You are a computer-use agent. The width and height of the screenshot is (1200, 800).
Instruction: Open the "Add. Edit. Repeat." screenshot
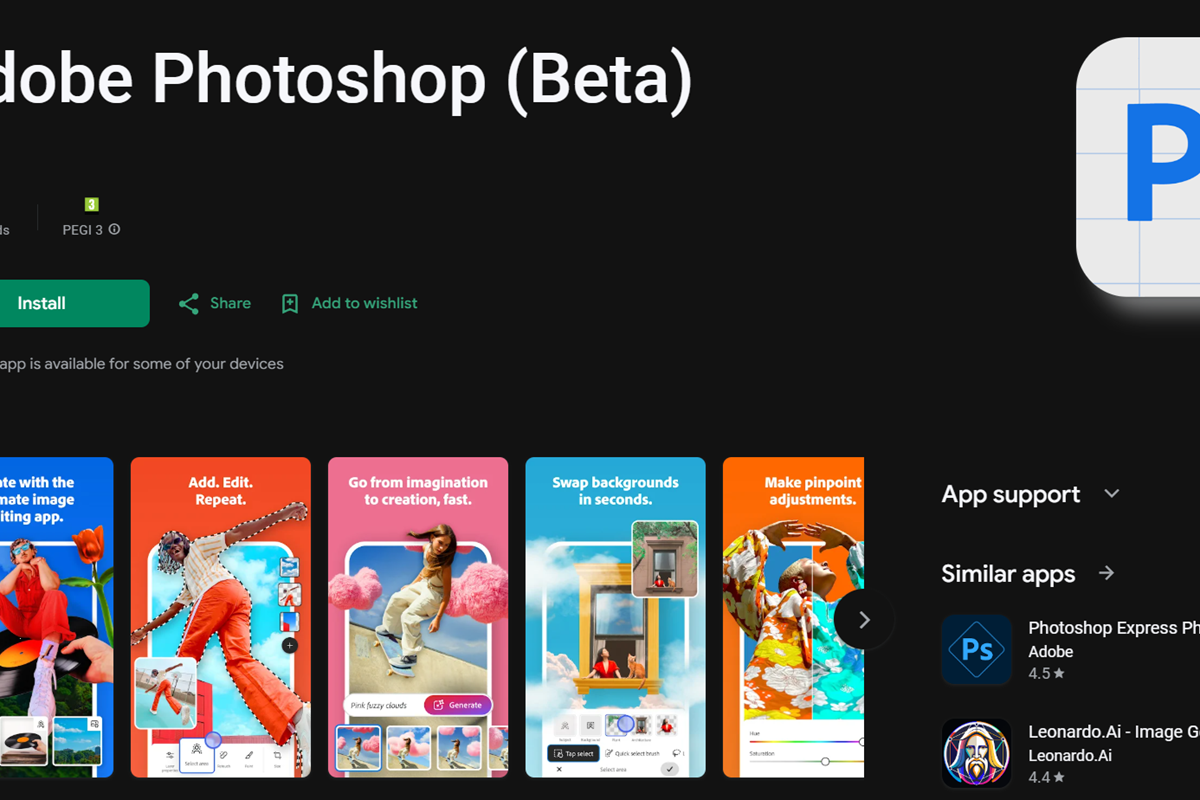click(221, 617)
